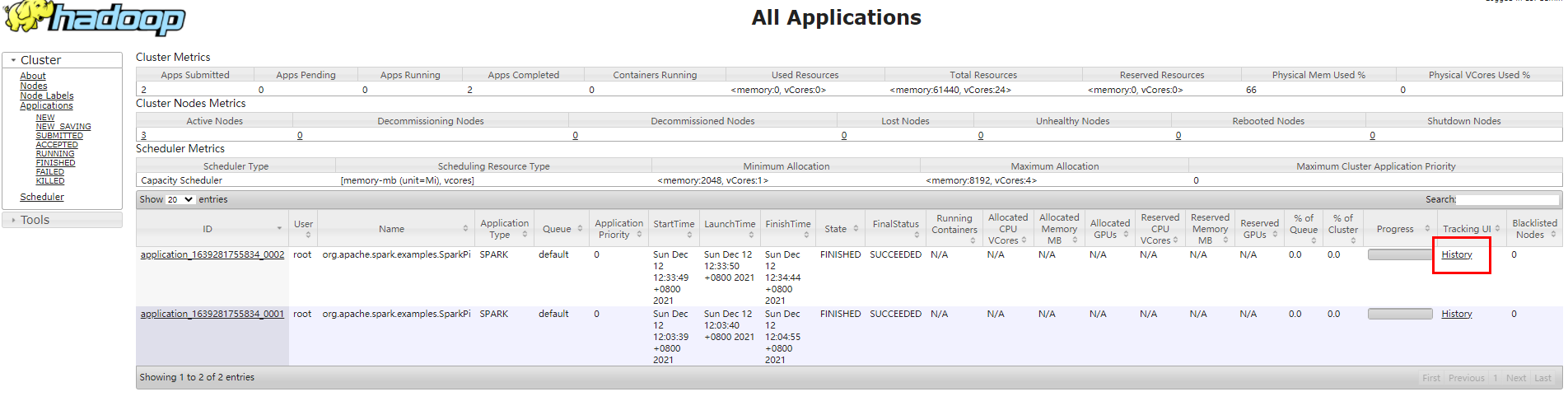1568x401 pixels.
Task: Open the About link in sidebar
Action: [33, 76]
